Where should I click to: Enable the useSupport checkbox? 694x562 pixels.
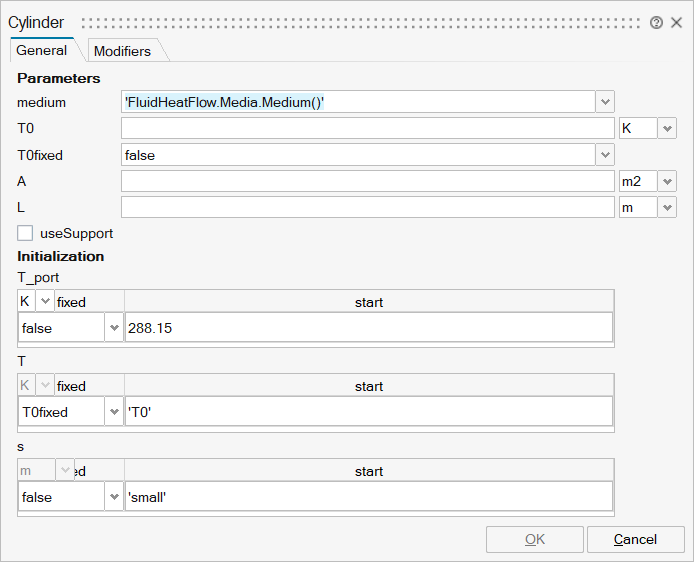[26, 233]
